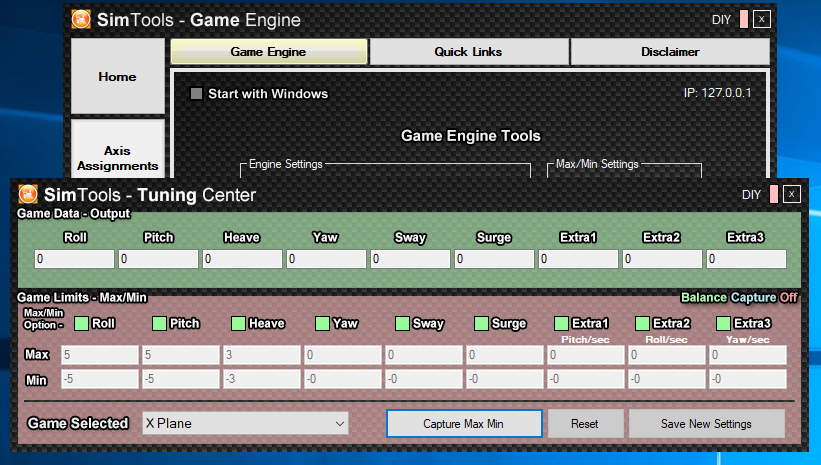Click Save New Settings button
The width and height of the screenshot is (821, 465).
[x=706, y=424]
